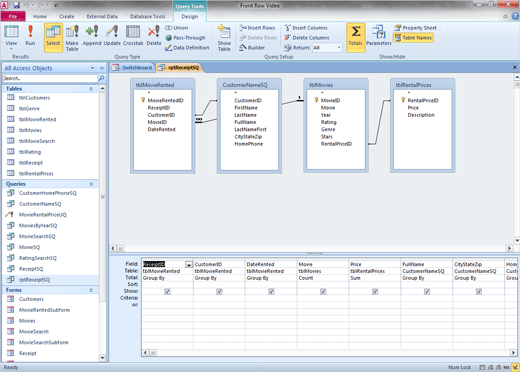Uncheck Show box for CityStateZip column
The width and height of the screenshot is (520, 372).
click(479, 291)
